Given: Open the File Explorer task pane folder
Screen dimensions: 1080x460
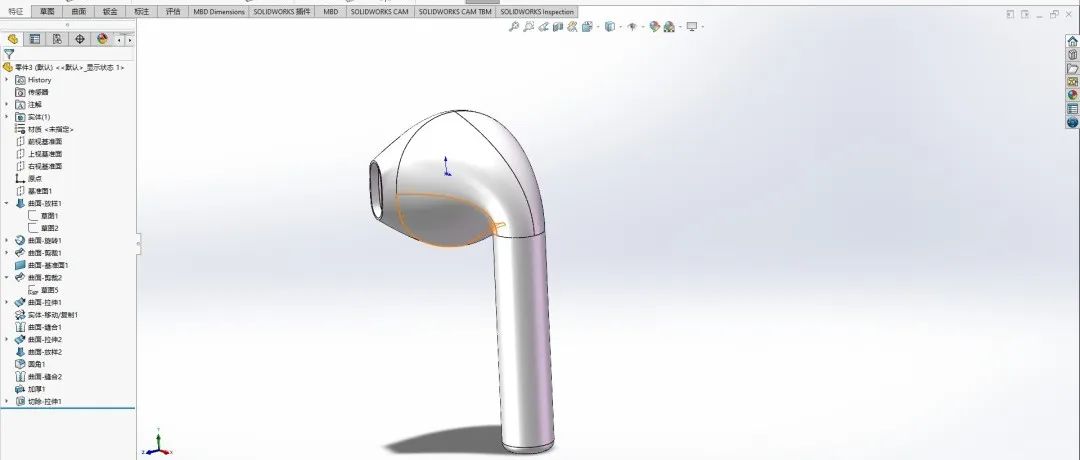Looking at the screenshot, I should click(x=1072, y=69).
